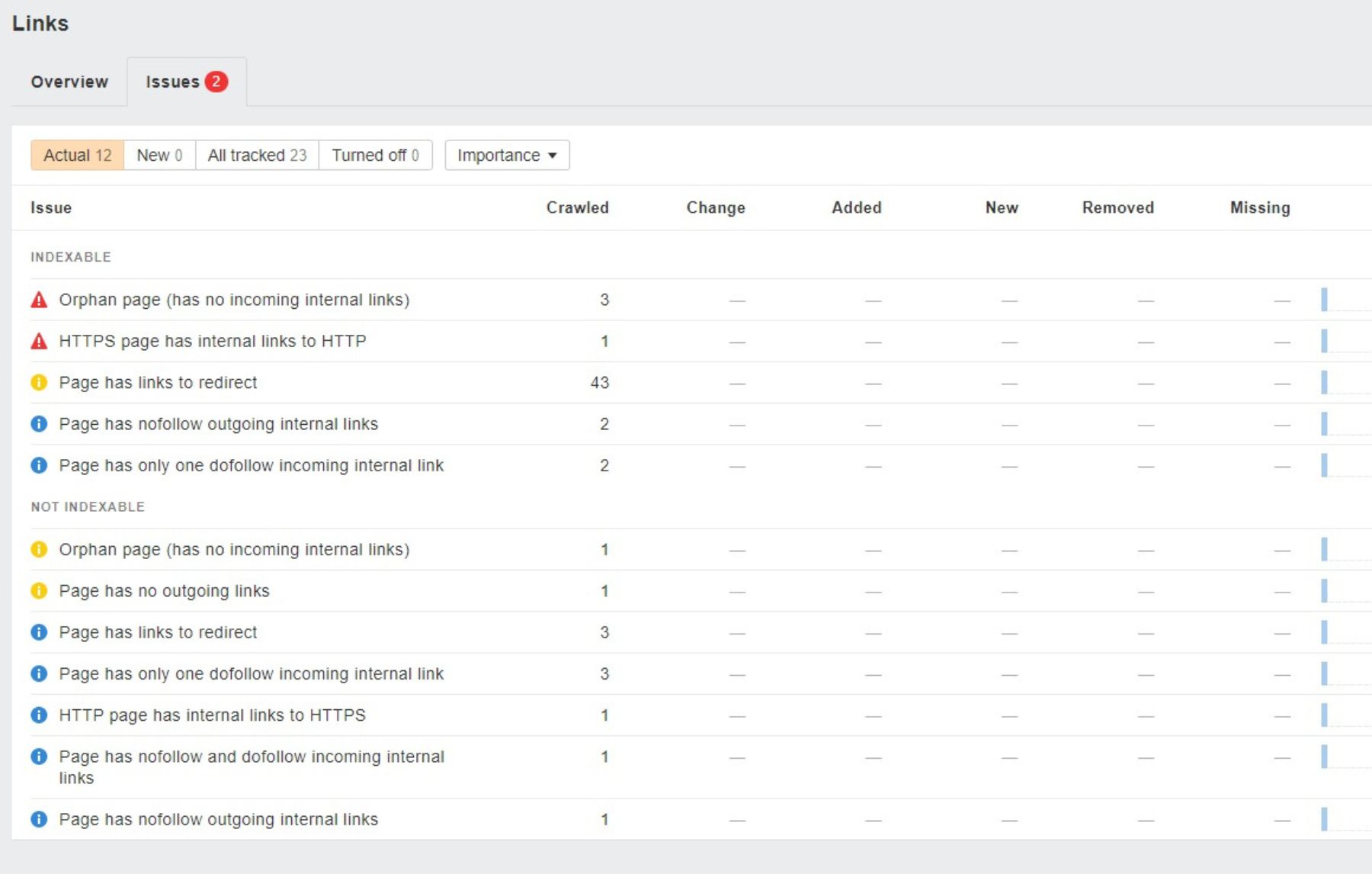The width and height of the screenshot is (1372, 874).
Task: Click red warning icon for indexable Orphan page
Action: point(39,300)
